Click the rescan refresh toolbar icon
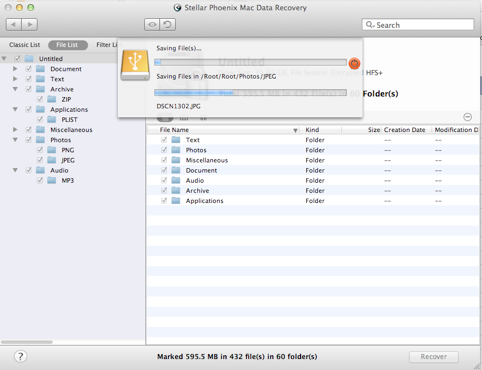Image resolution: width=482 pixels, height=370 pixels. pos(168,24)
